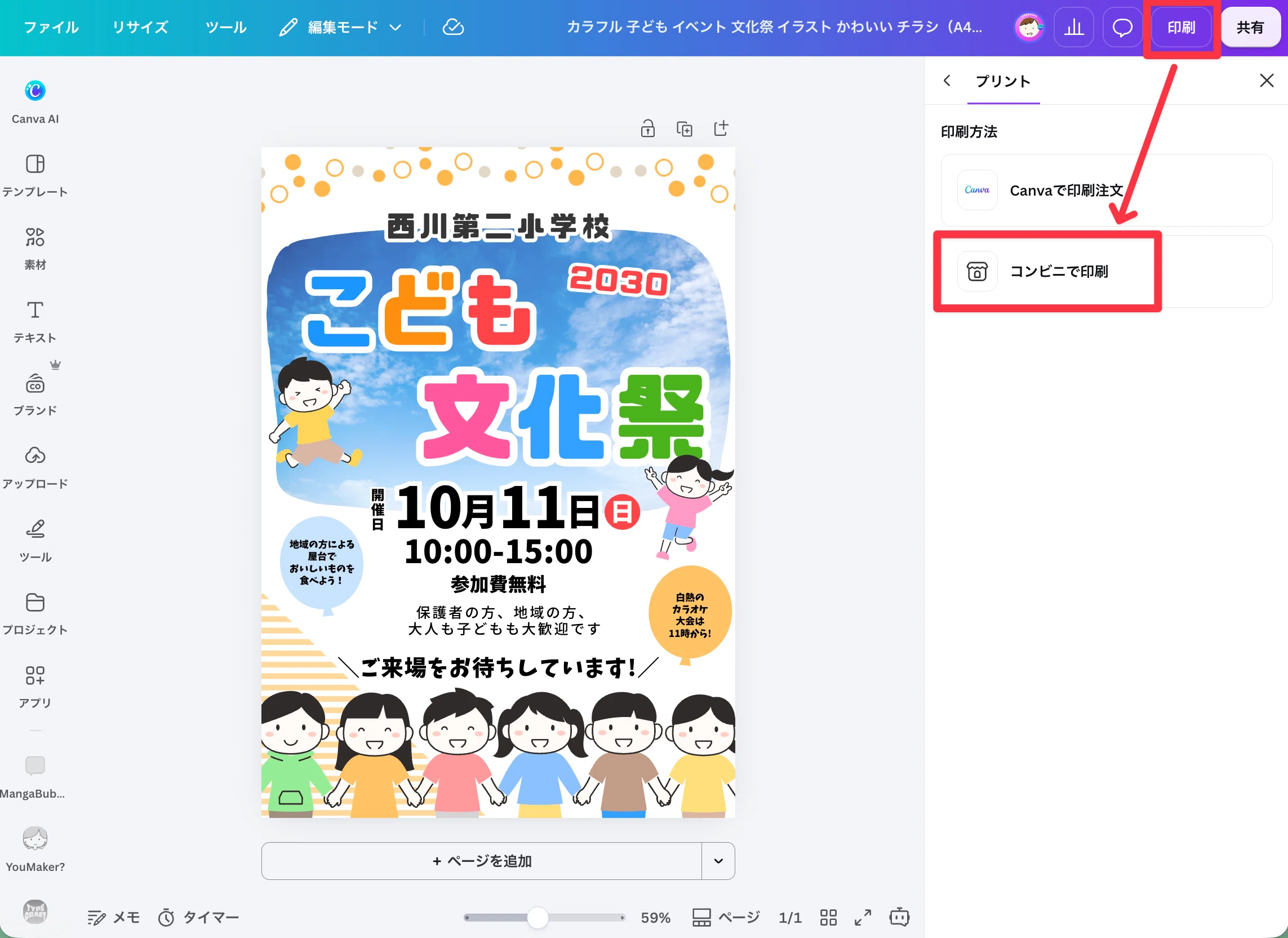This screenshot has width=1288, height=938.
Task: Open the TypeCraft app at sidebar bottom
Action: [x=34, y=912]
